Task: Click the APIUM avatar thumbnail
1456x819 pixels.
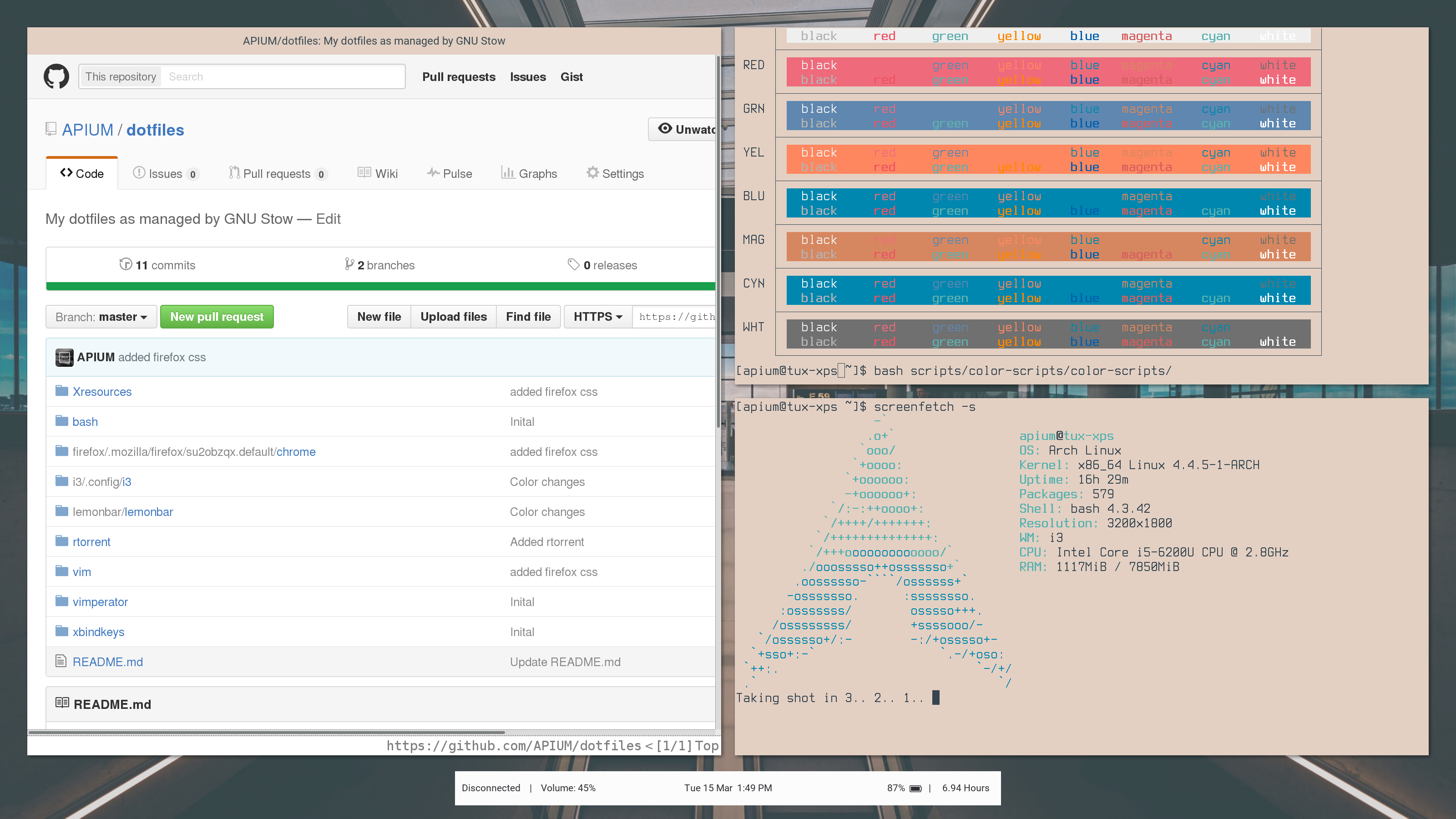Action: point(65,357)
